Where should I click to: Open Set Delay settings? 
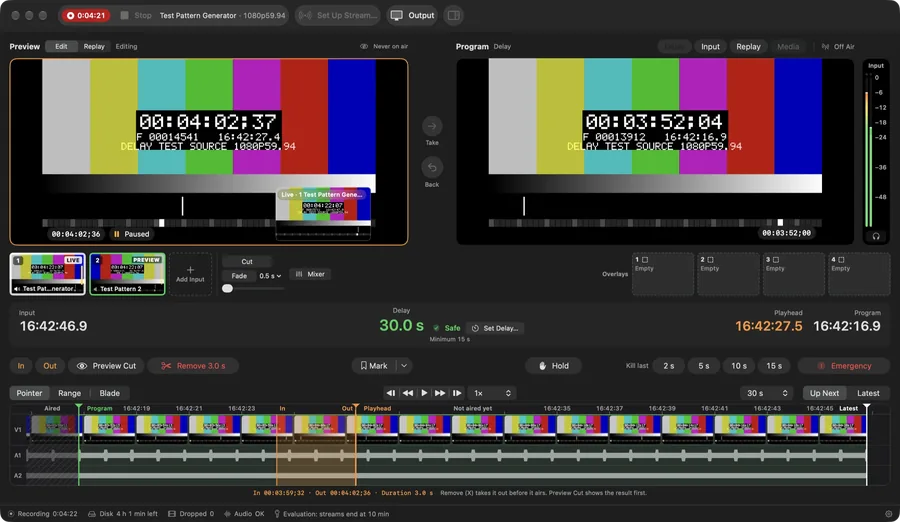[495, 328]
